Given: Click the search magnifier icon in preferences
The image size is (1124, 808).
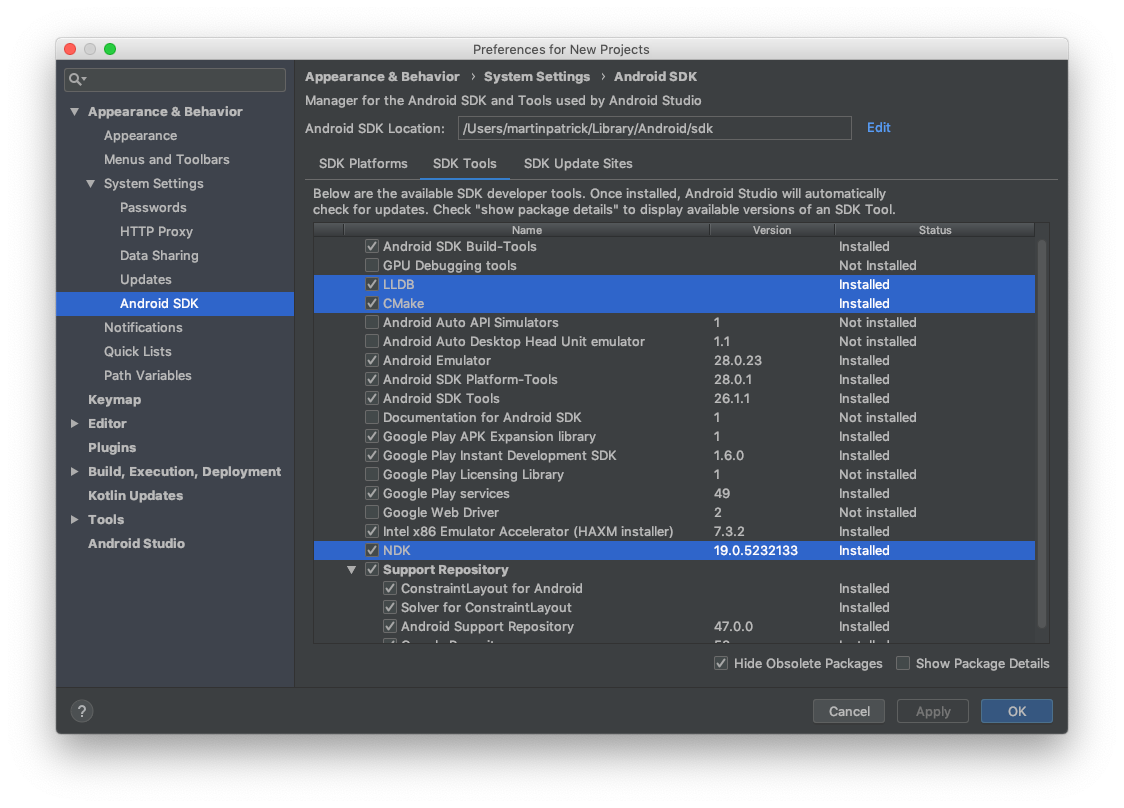Looking at the screenshot, I should (x=77, y=79).
